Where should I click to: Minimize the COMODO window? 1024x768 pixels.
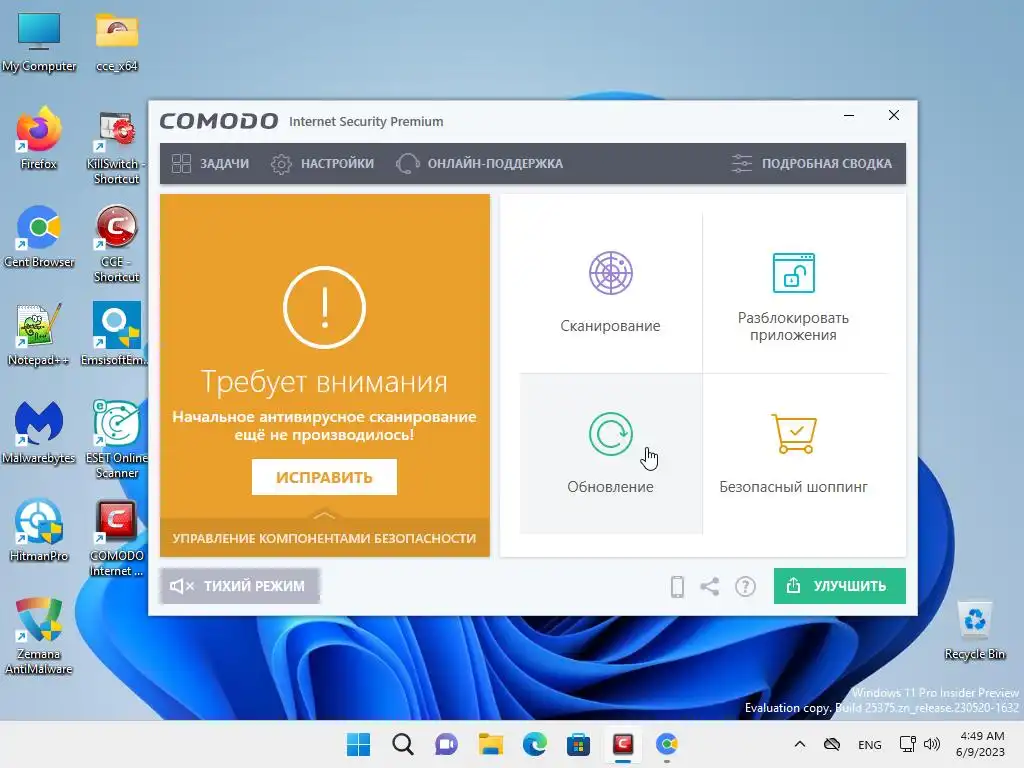coord(849,116)
